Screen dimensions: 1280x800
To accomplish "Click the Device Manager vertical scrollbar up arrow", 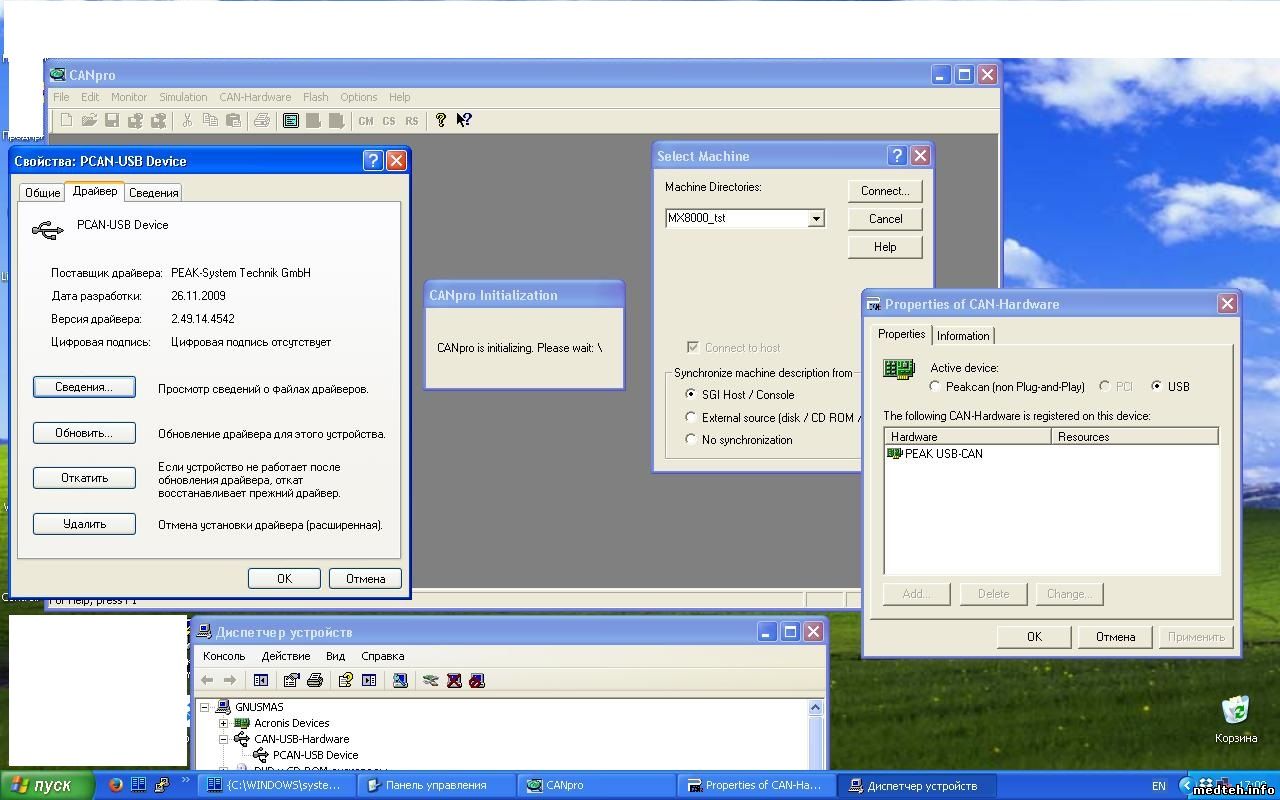I will (815, 707).
